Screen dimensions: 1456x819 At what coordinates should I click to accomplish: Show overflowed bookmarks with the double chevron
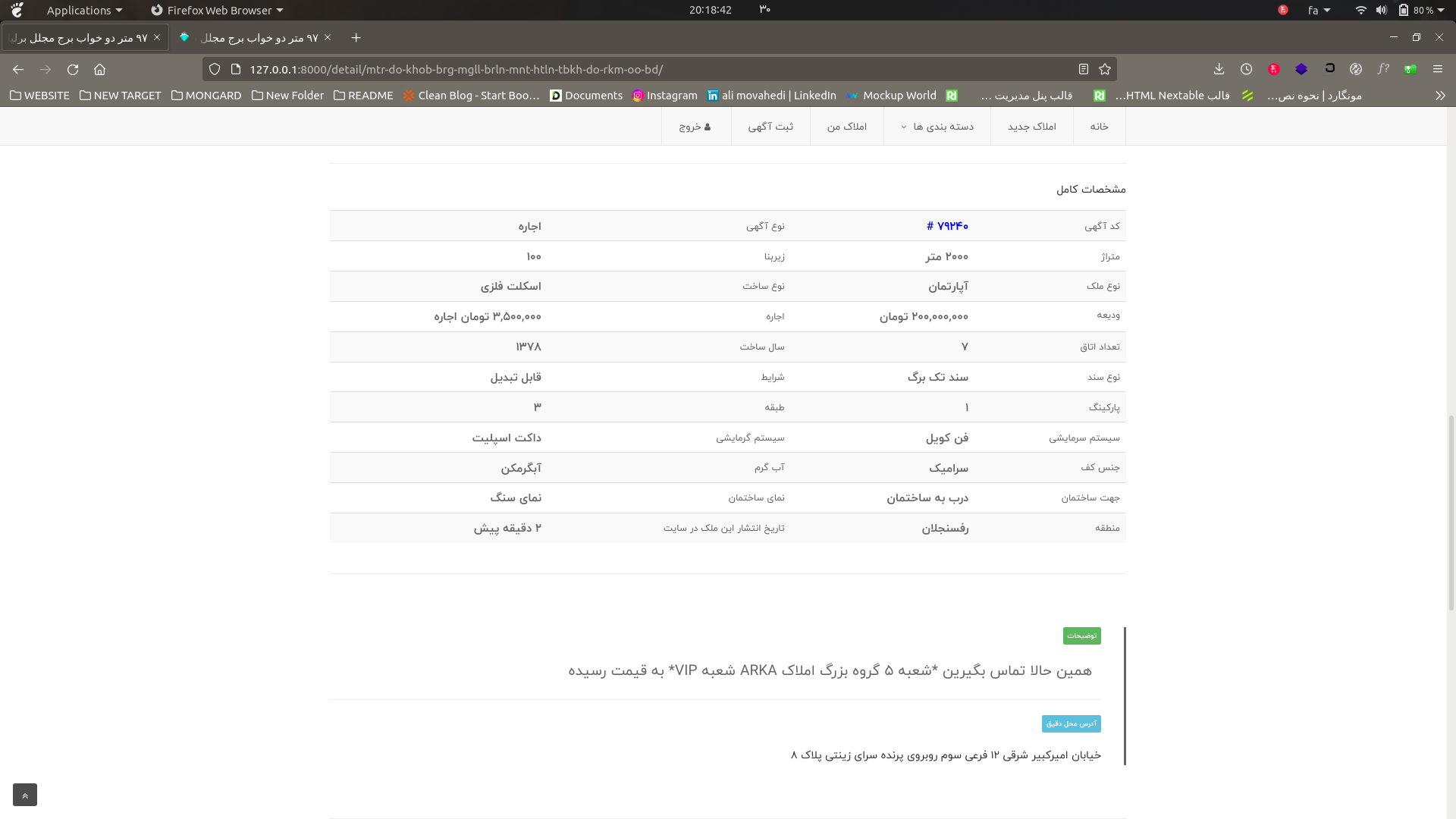(x=1440, y=96)
